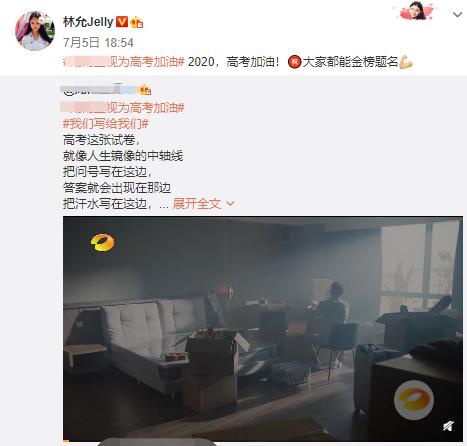Click the heart-framed avatar decoration top right

point(417,11)
